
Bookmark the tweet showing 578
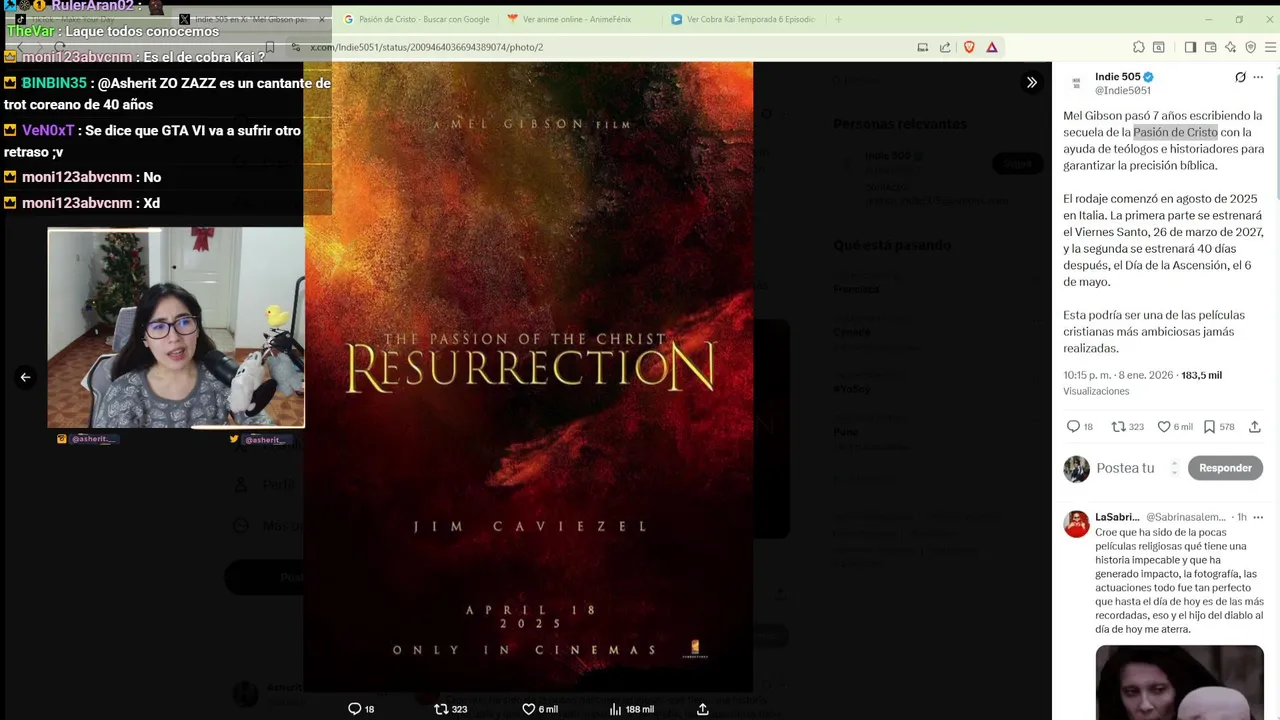[1209, 426]
